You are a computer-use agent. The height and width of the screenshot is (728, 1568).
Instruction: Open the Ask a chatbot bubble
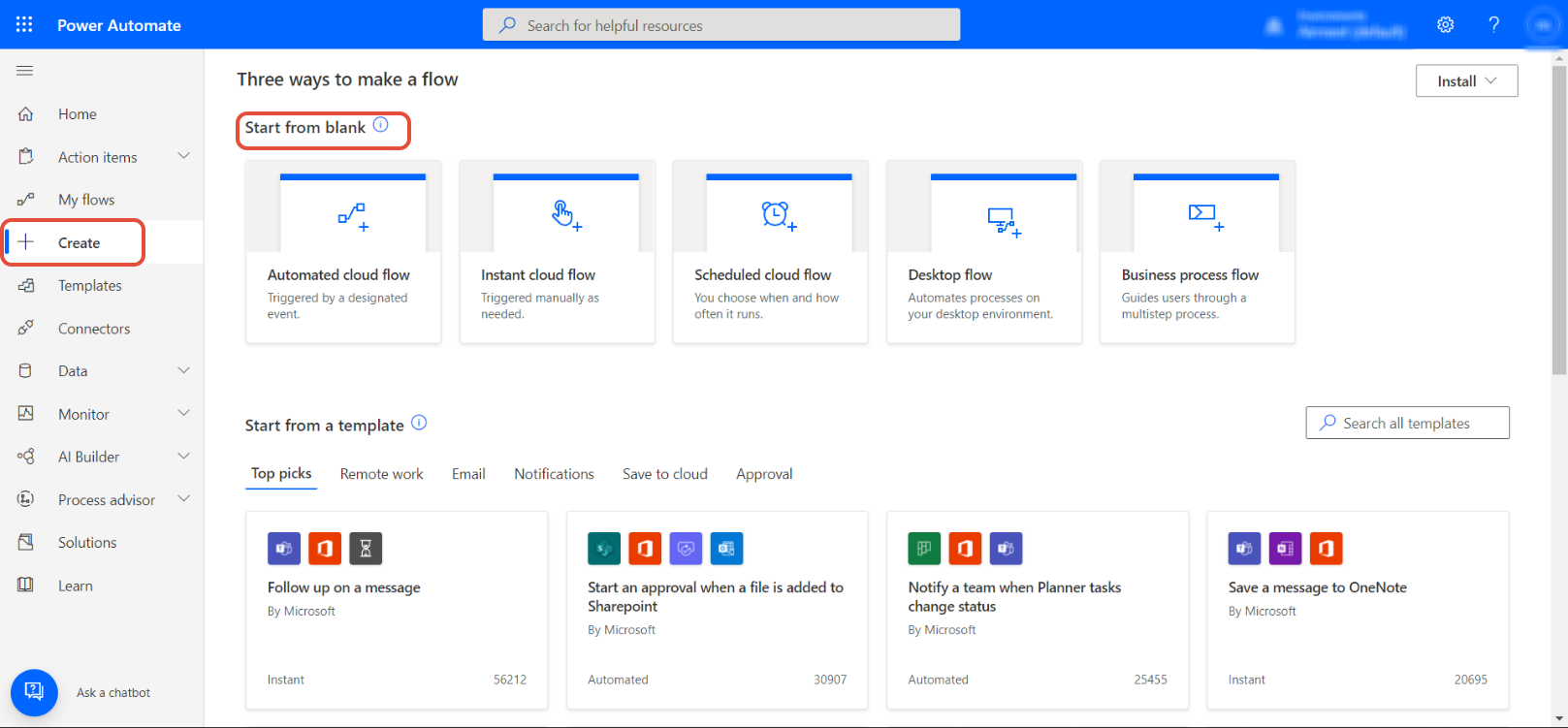pyautogui.click(x=34, y=692)
